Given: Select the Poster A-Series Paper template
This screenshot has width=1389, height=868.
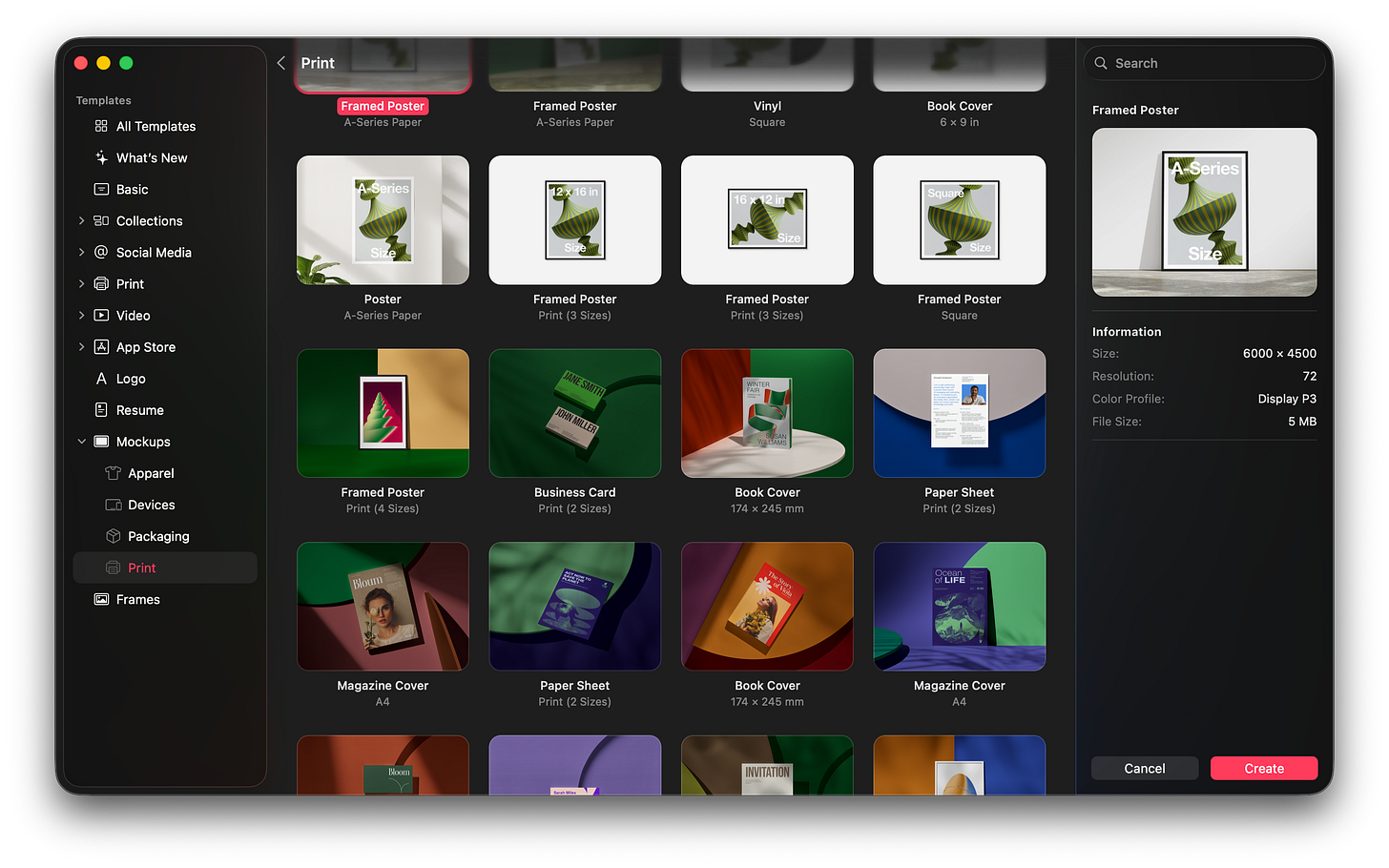Looking at the screenshot, I should pyautogui.click(x=383, y=220).
